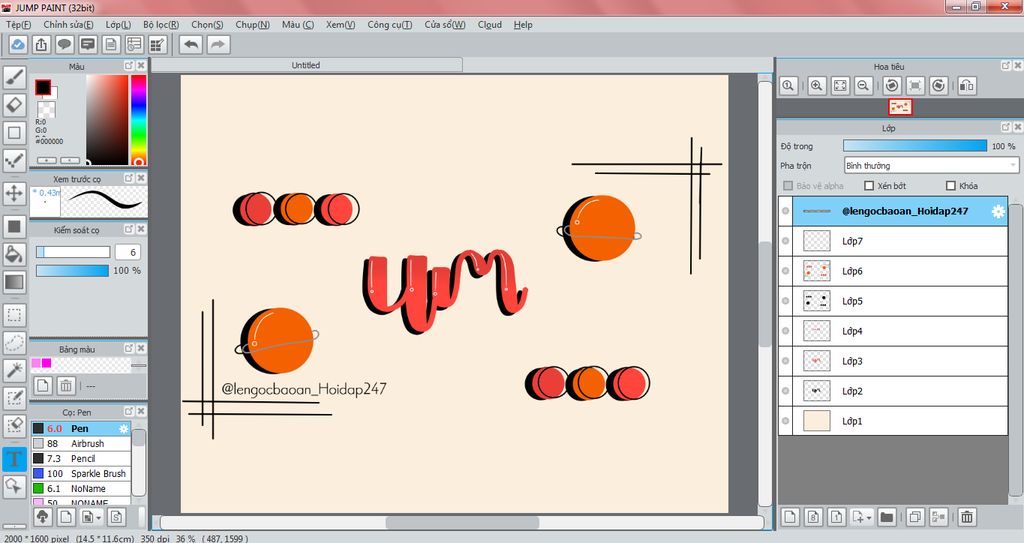Click the speech bubble icon in toolbar
Image resolution: width=1024 pixels, height=543 pixels.
point(64,44)
